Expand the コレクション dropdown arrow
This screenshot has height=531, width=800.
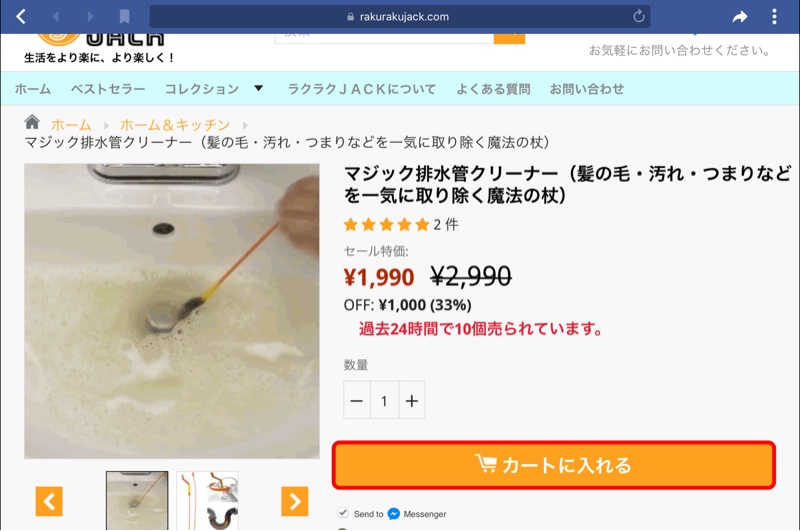259,88
